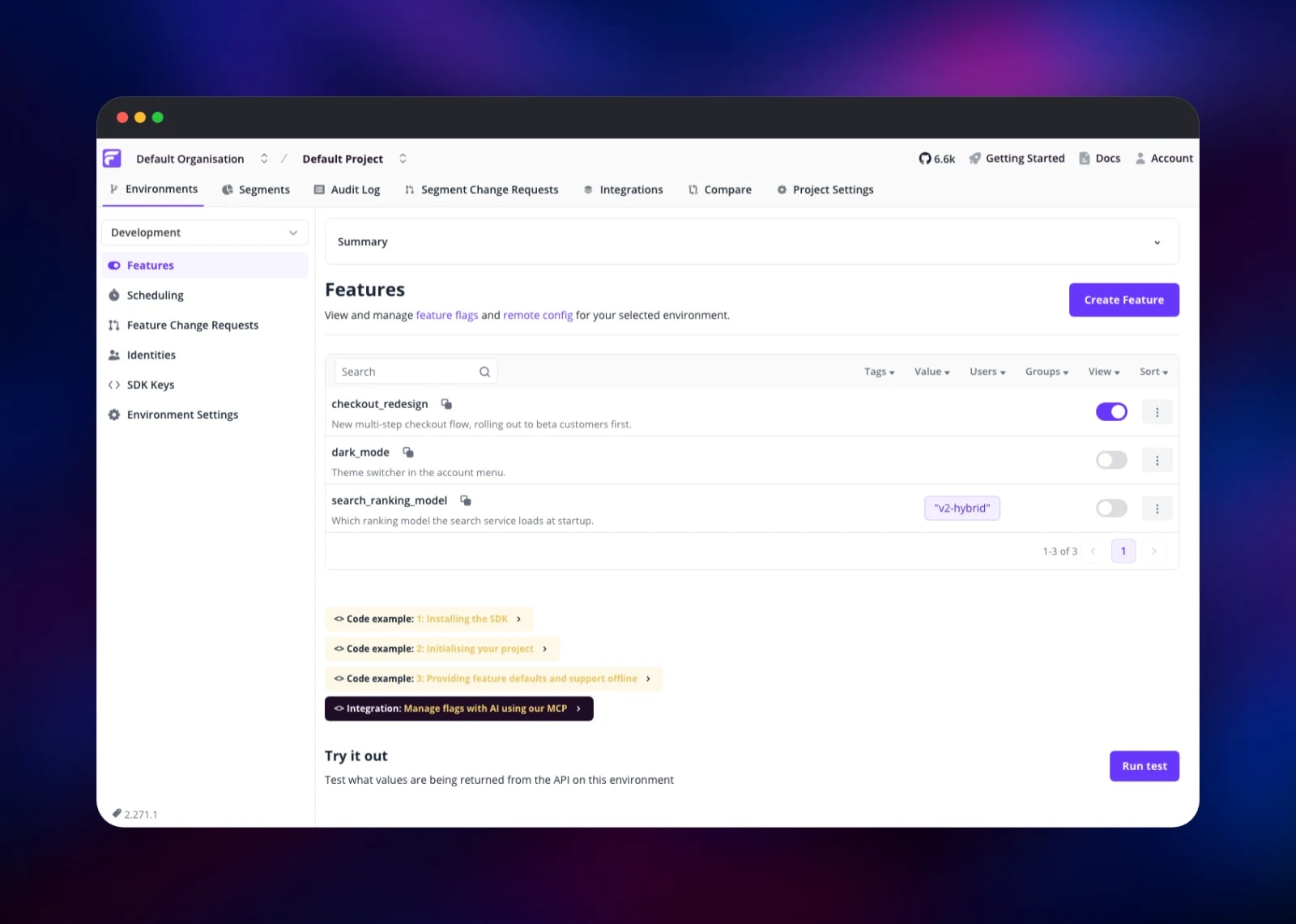The height and width of the screenshot is (924, 1296).
Task: Open the View options dropdown
Action: coord(1104,372)
